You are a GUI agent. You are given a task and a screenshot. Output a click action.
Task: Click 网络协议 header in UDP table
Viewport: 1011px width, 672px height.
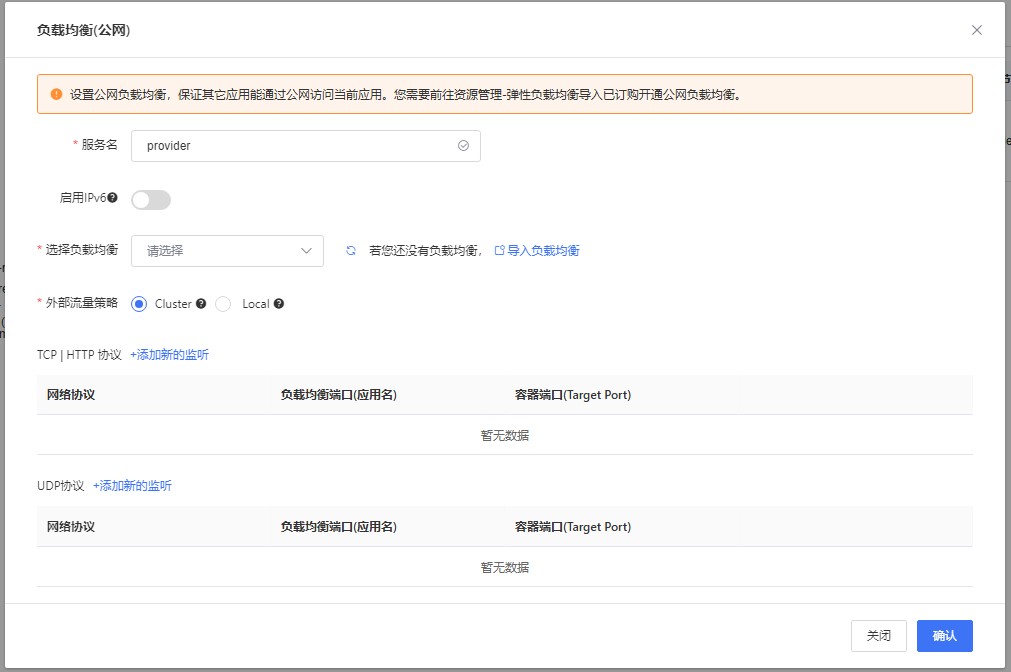71,527
